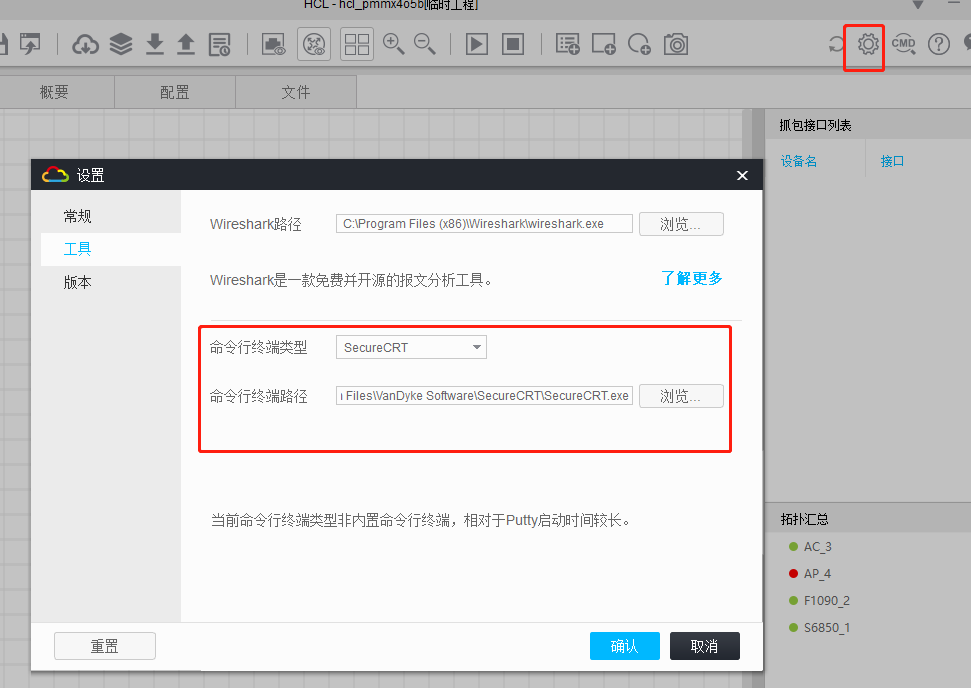Viewport: 971px width, 688px height.
Task: Click the Wireshark path input field
Action: point(484,224)
